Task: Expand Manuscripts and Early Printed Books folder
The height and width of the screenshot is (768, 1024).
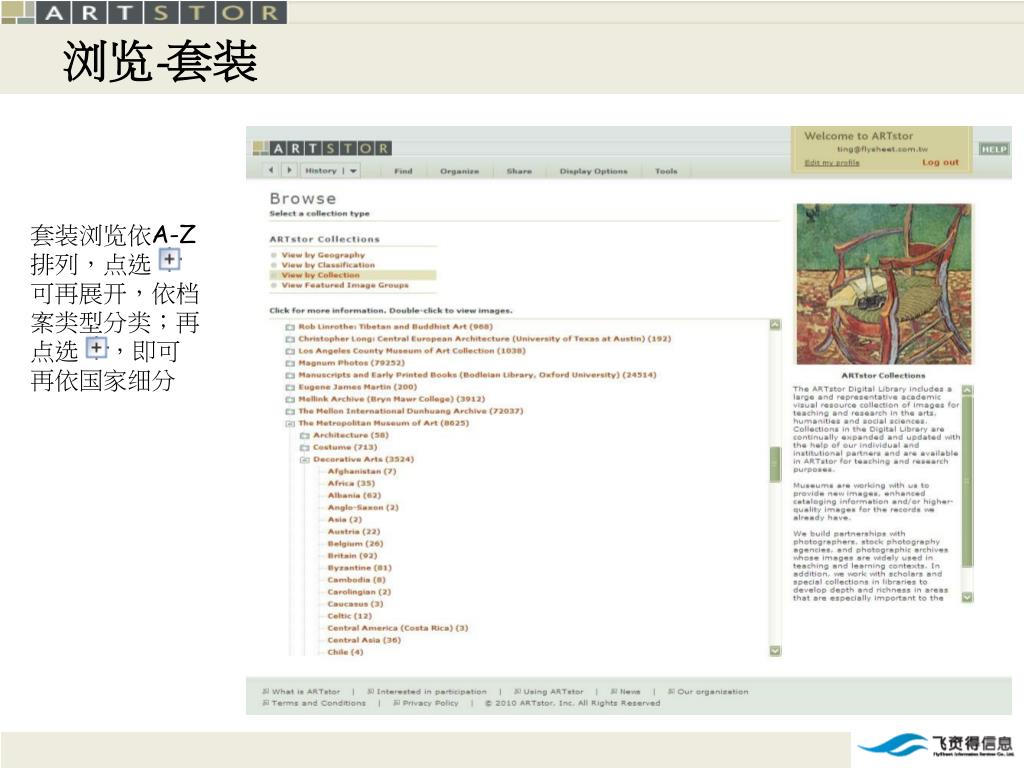Action: [x=290, y=376]
